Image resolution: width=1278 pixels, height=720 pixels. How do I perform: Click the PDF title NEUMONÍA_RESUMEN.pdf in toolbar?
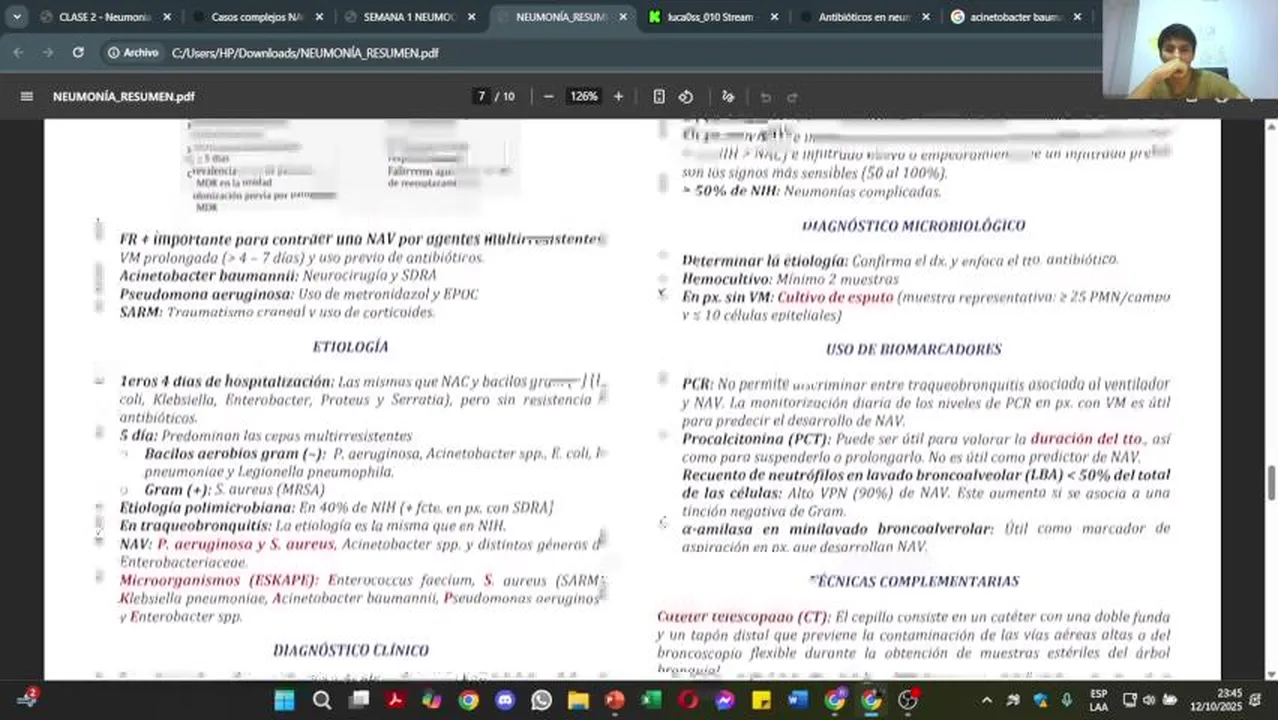coord(124,97)
